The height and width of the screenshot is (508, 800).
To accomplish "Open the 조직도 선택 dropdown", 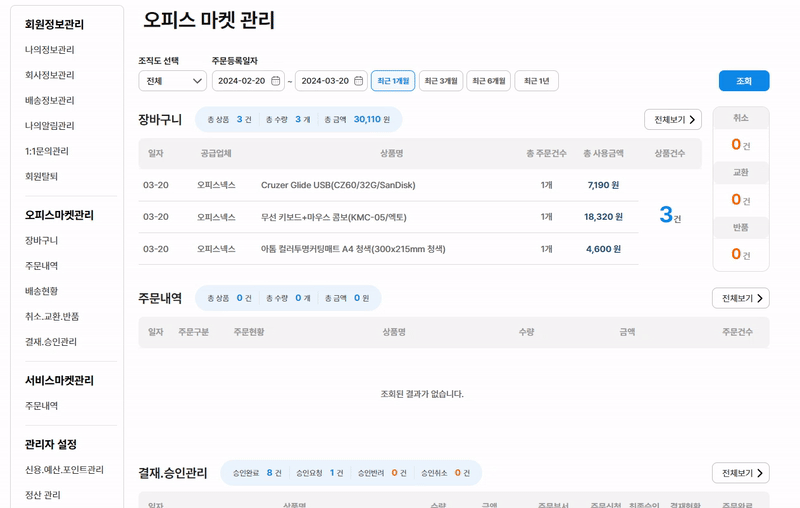I will point(172,81).
